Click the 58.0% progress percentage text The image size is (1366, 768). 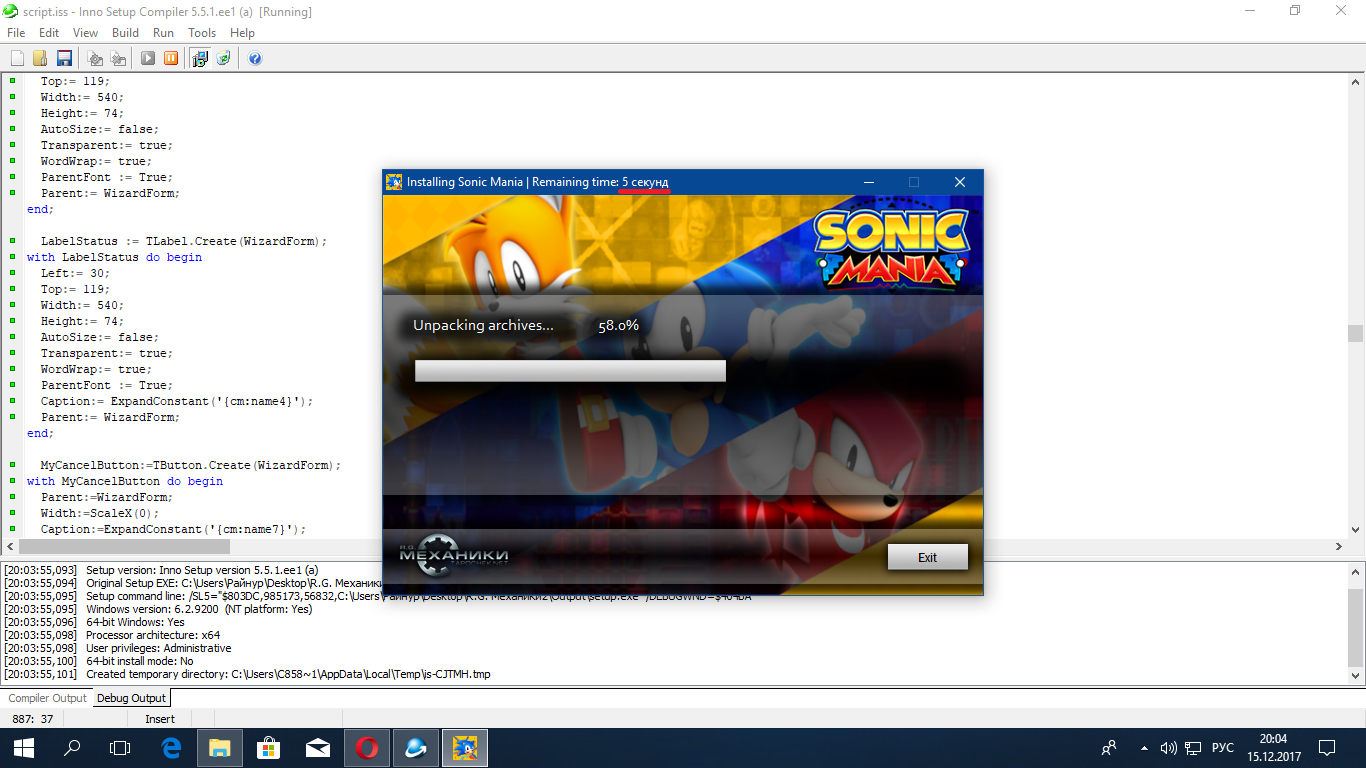click(618, 325)
